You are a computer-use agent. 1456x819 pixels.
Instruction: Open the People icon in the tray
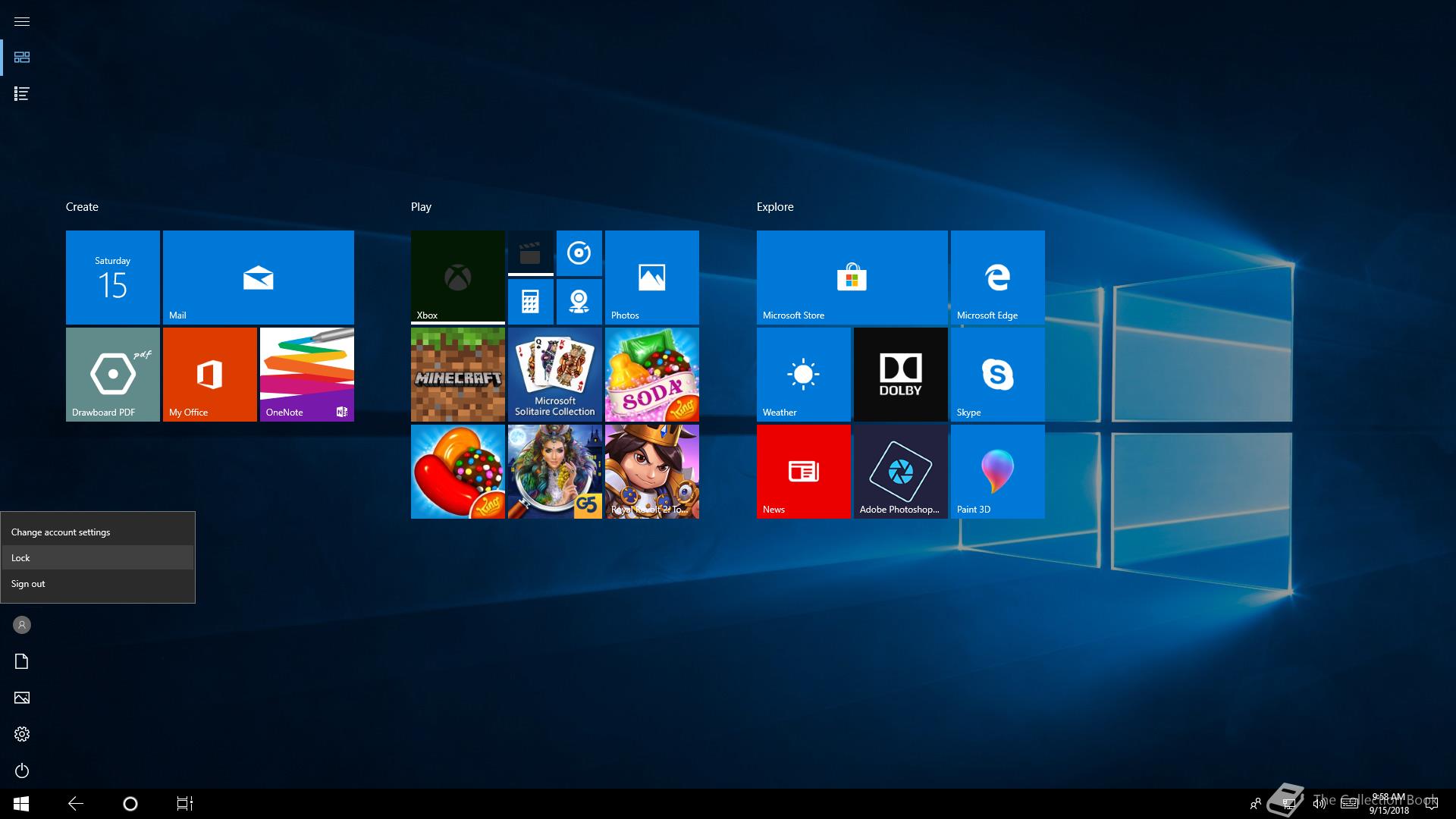[1256, 804]
